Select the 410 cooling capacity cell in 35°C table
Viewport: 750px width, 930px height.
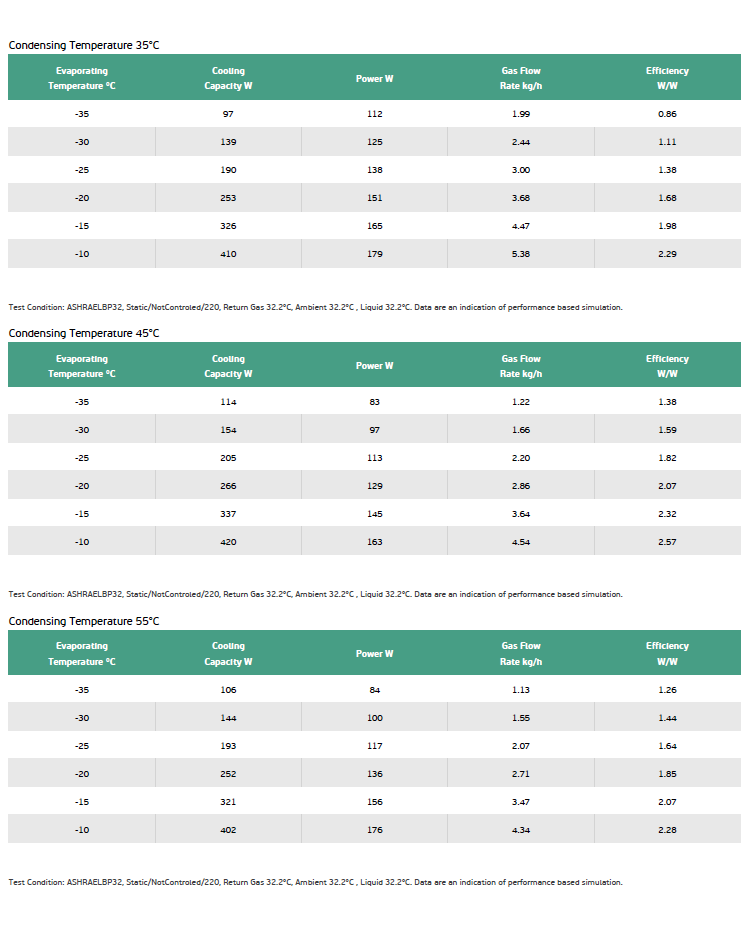228,254
